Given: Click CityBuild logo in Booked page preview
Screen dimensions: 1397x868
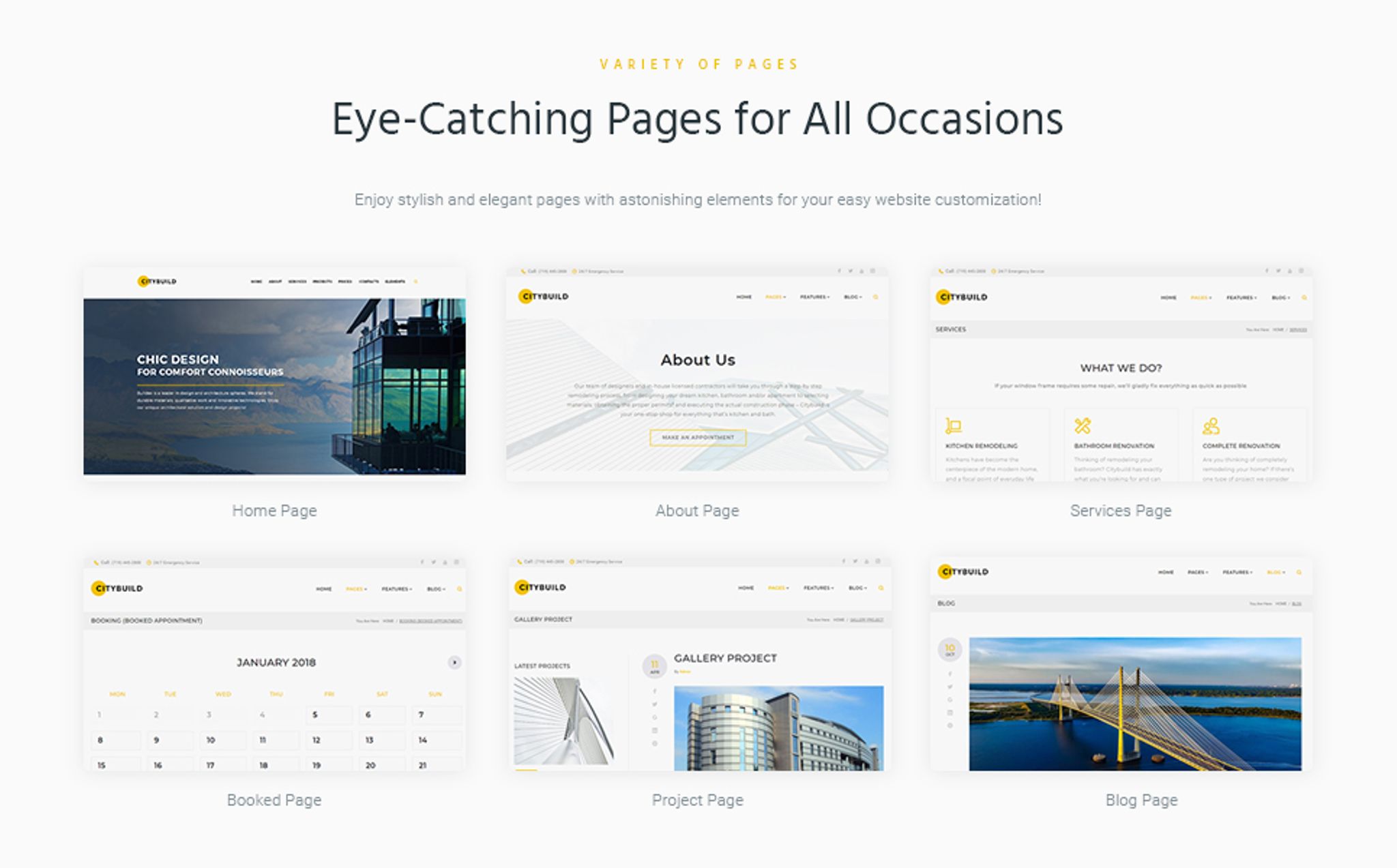Looking at the screenshot, I should click(117, 588).
